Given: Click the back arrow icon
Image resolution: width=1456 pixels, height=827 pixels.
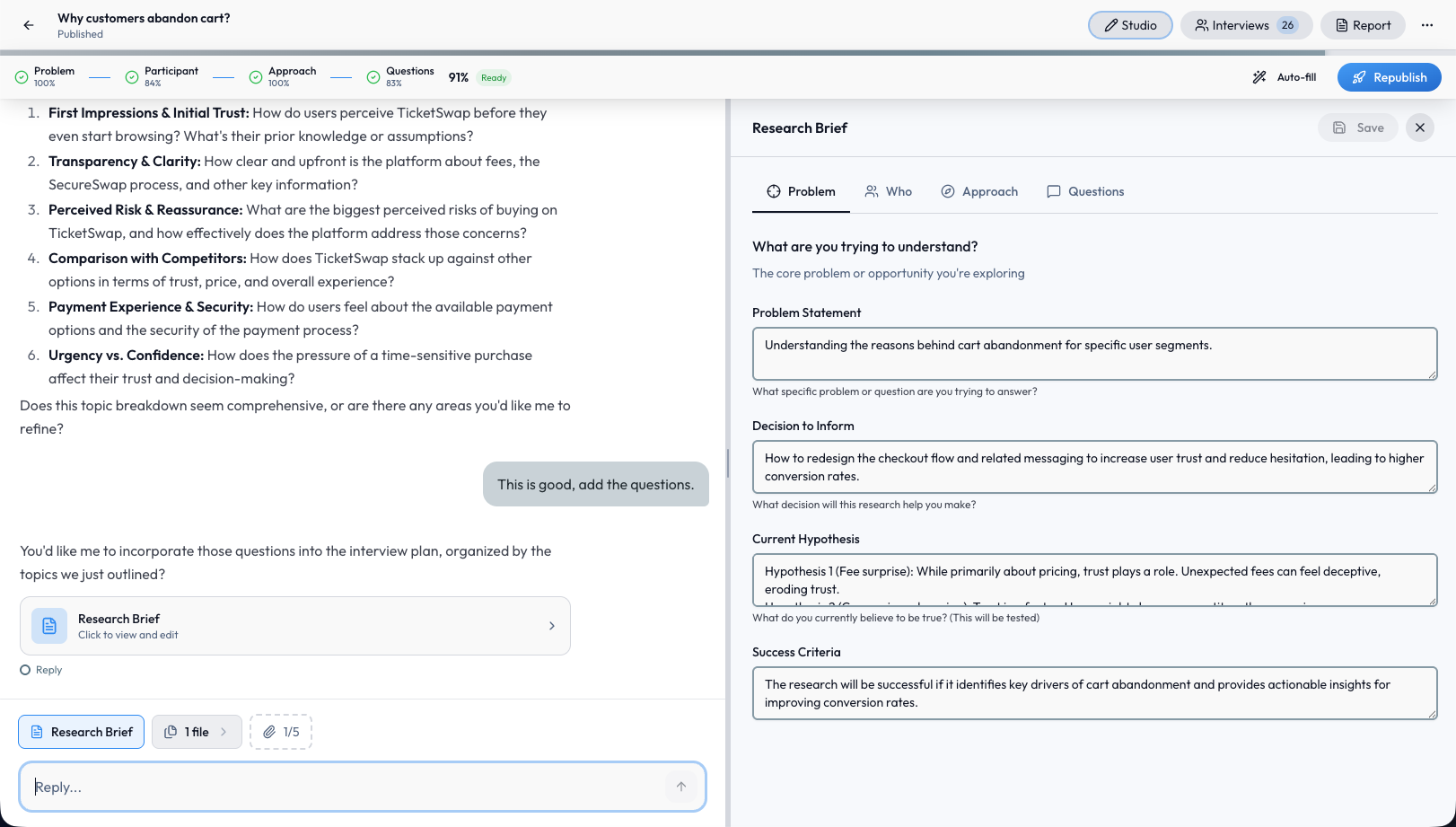Looking at the screenshot, I should click(x=29, y=25).
